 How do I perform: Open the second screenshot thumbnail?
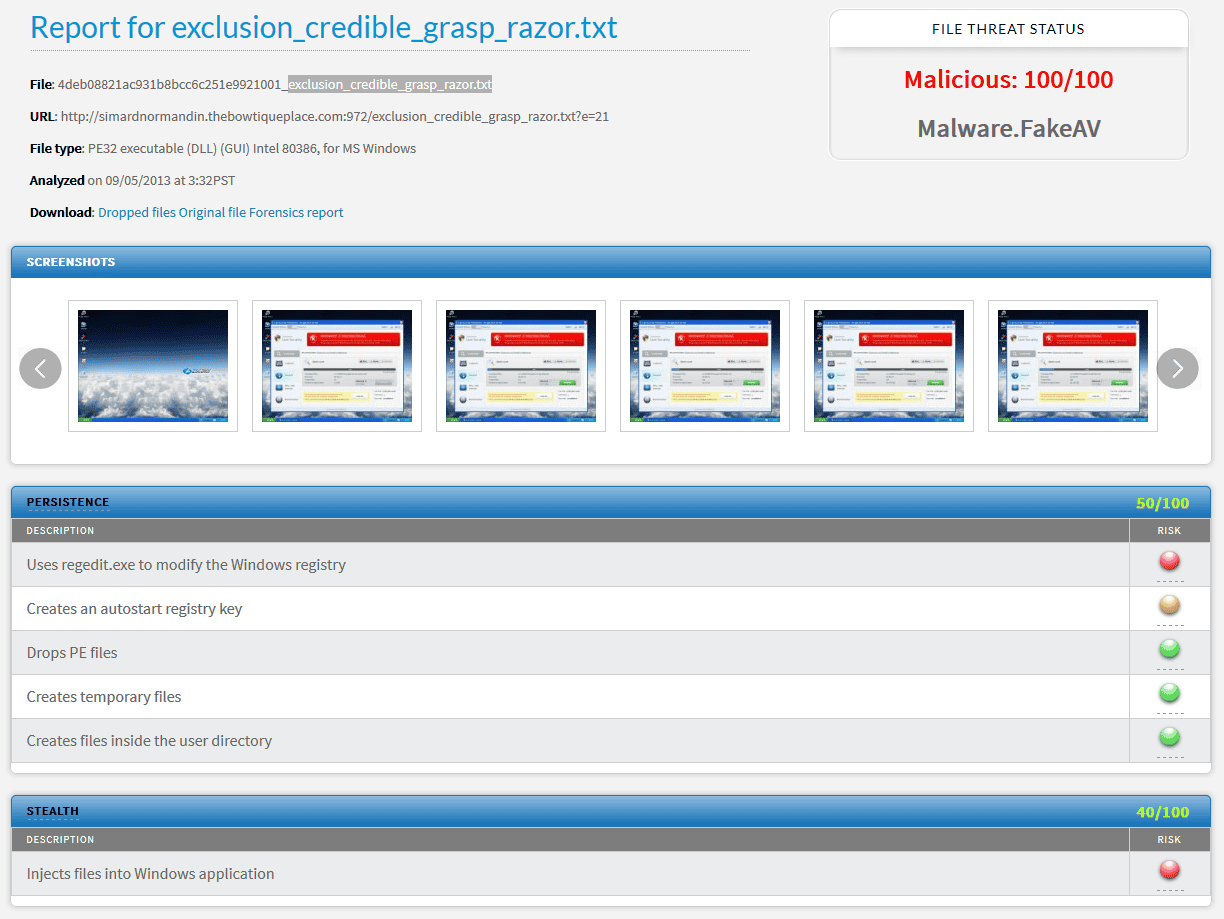(337, 366)
